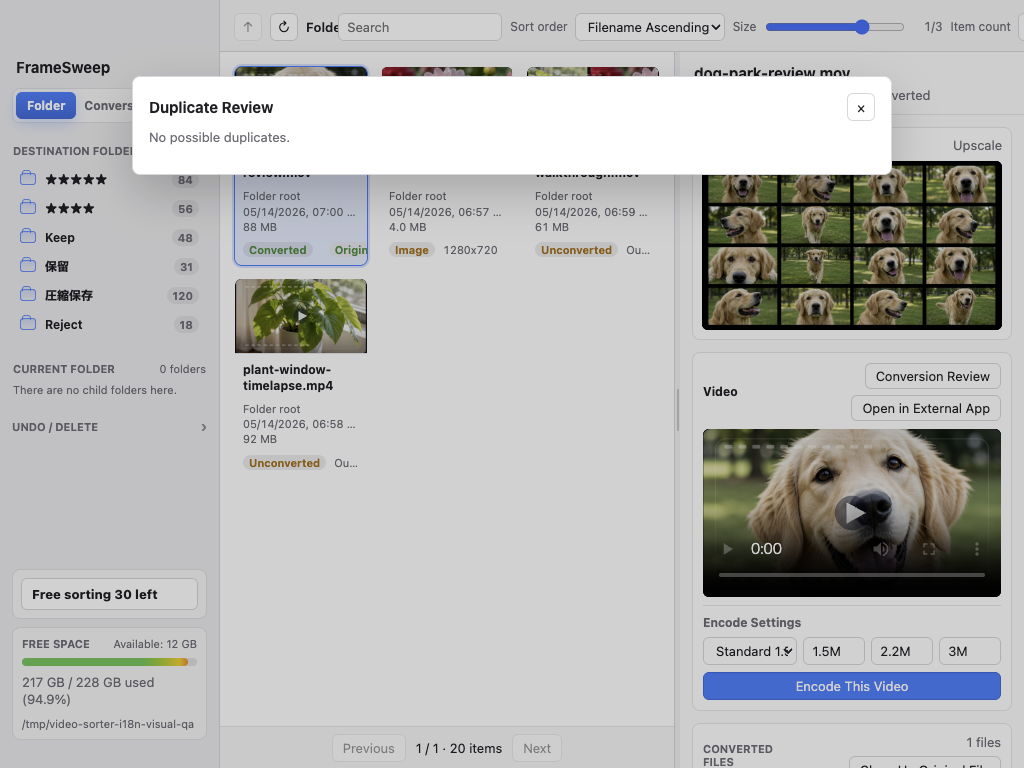Screen dimensions: 1024x768
Task: Click the video fullscreen icon
Action: tap(929, 549)
